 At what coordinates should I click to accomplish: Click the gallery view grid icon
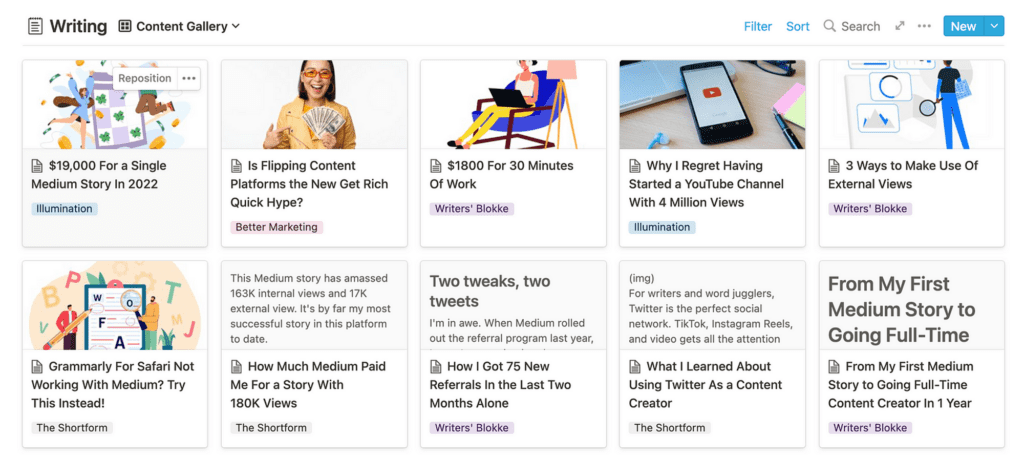click(125, 26)
